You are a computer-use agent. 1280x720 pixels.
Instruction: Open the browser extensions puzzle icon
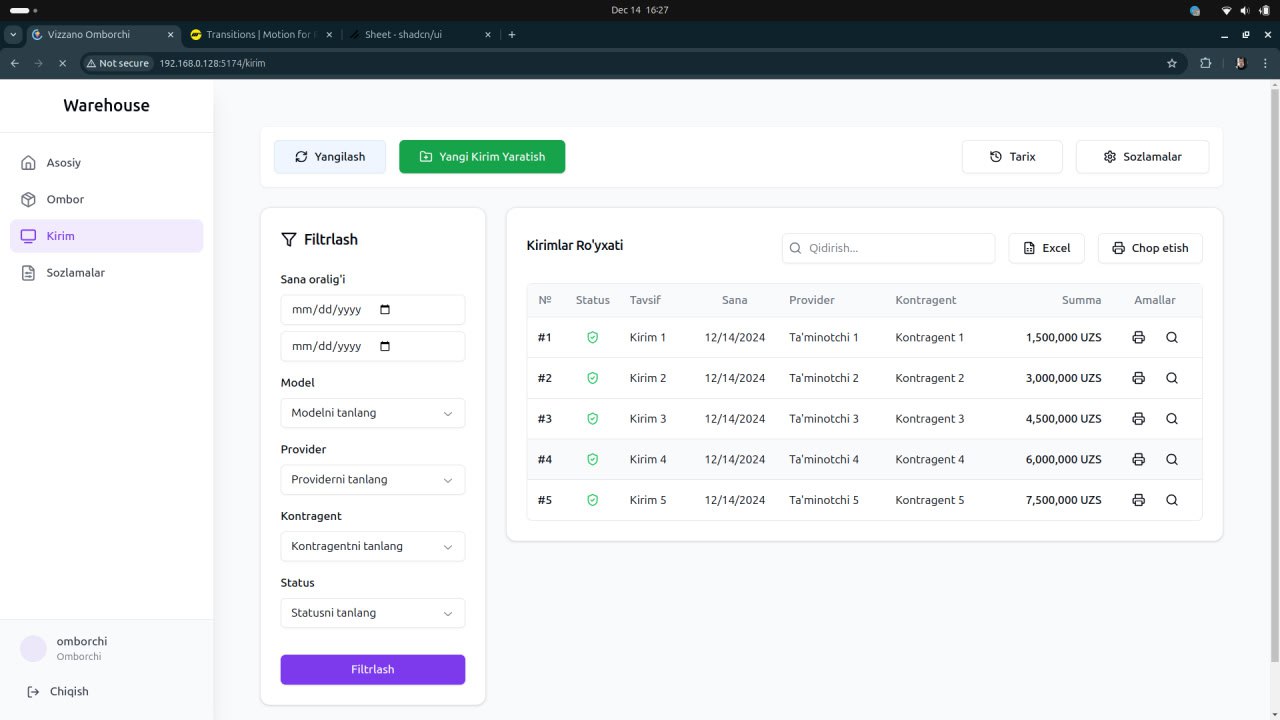1205,63
